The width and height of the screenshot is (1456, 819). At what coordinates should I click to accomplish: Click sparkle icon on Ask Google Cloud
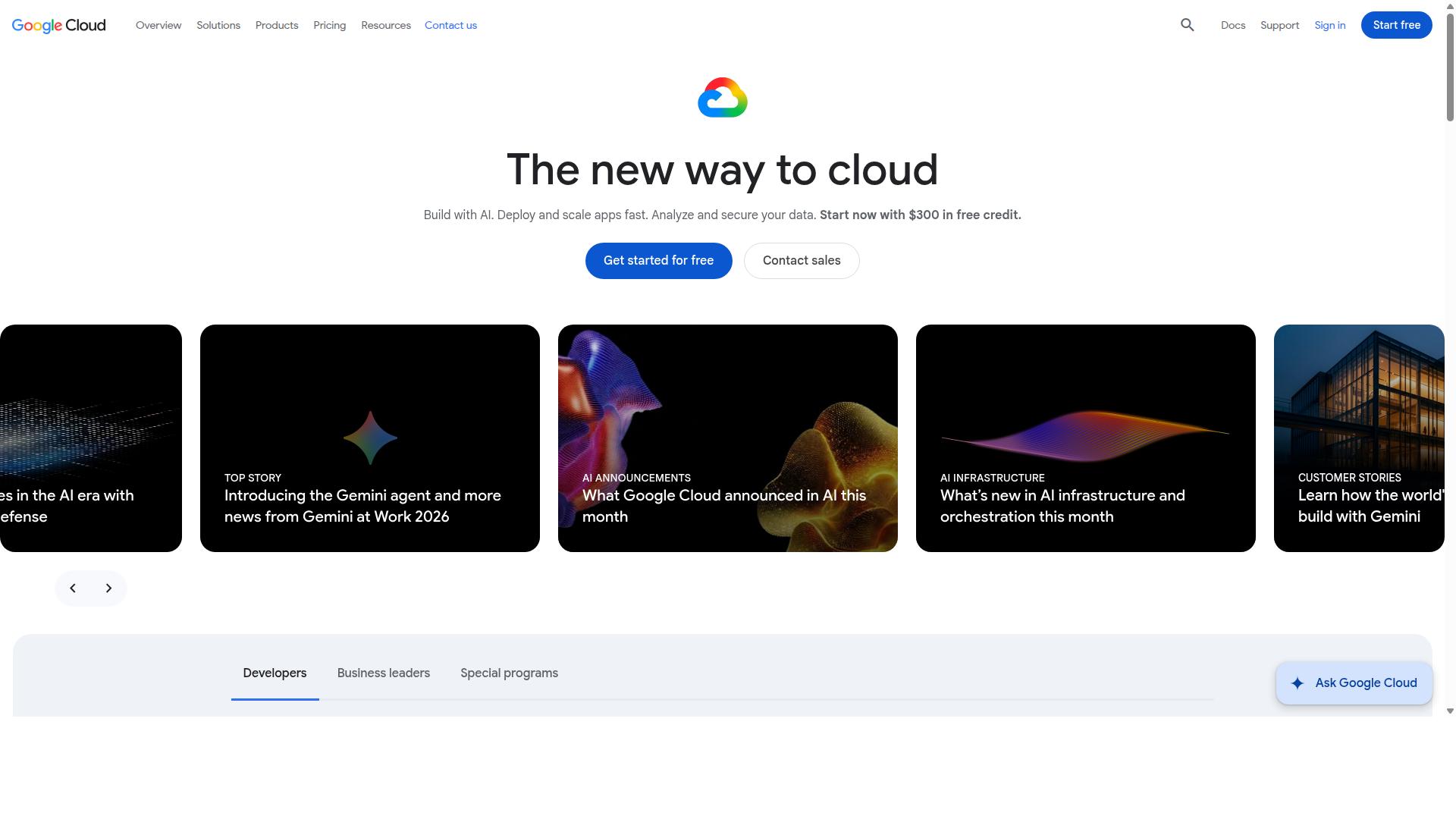pos(1298,683)
